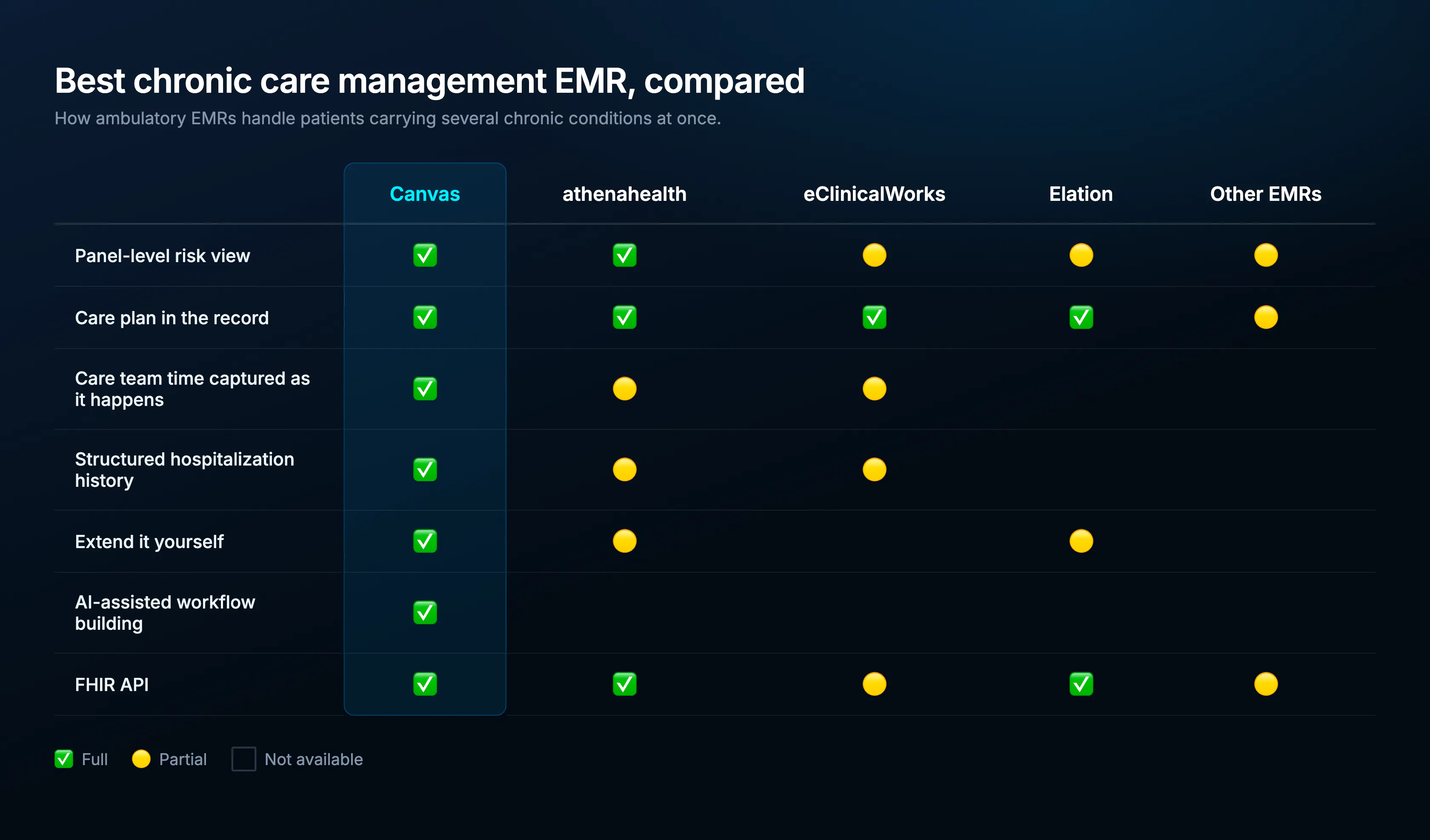Click the Partial legend label text

click(x=183, y=760)
